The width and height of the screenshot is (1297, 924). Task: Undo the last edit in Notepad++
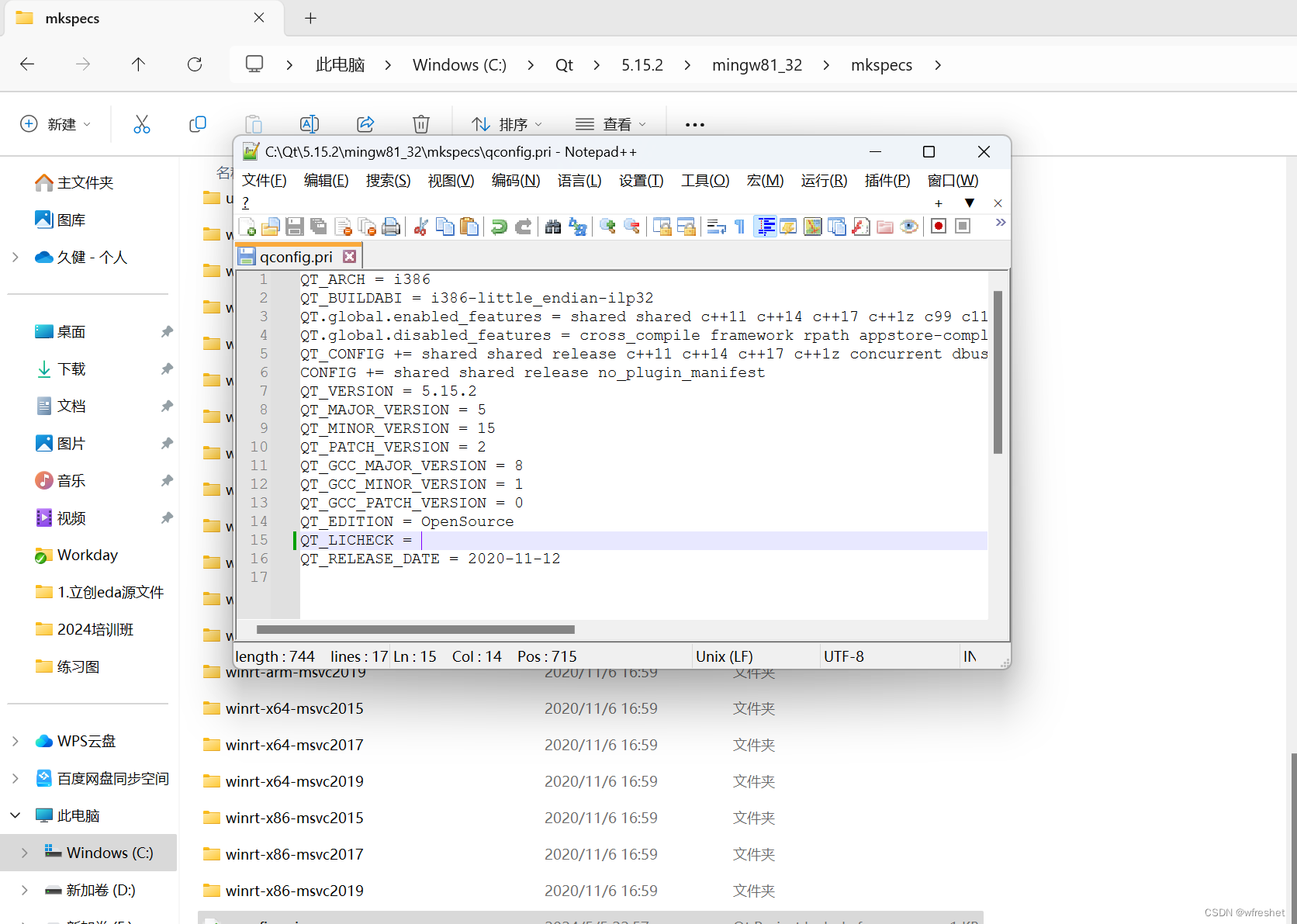click(498, 226)
